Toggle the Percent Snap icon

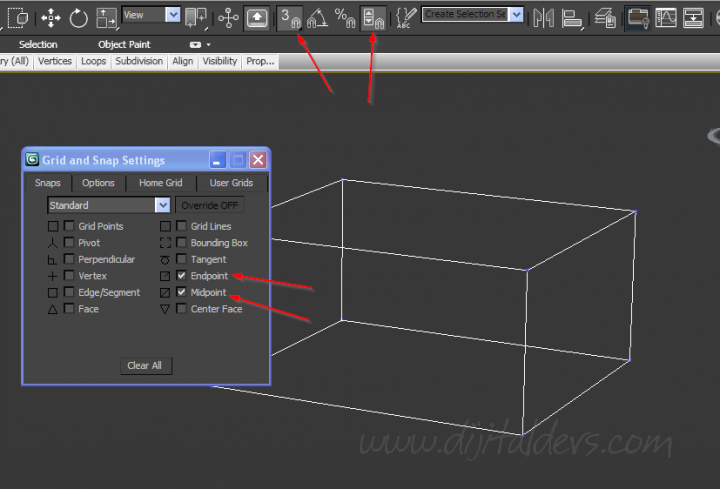(345, 17)
